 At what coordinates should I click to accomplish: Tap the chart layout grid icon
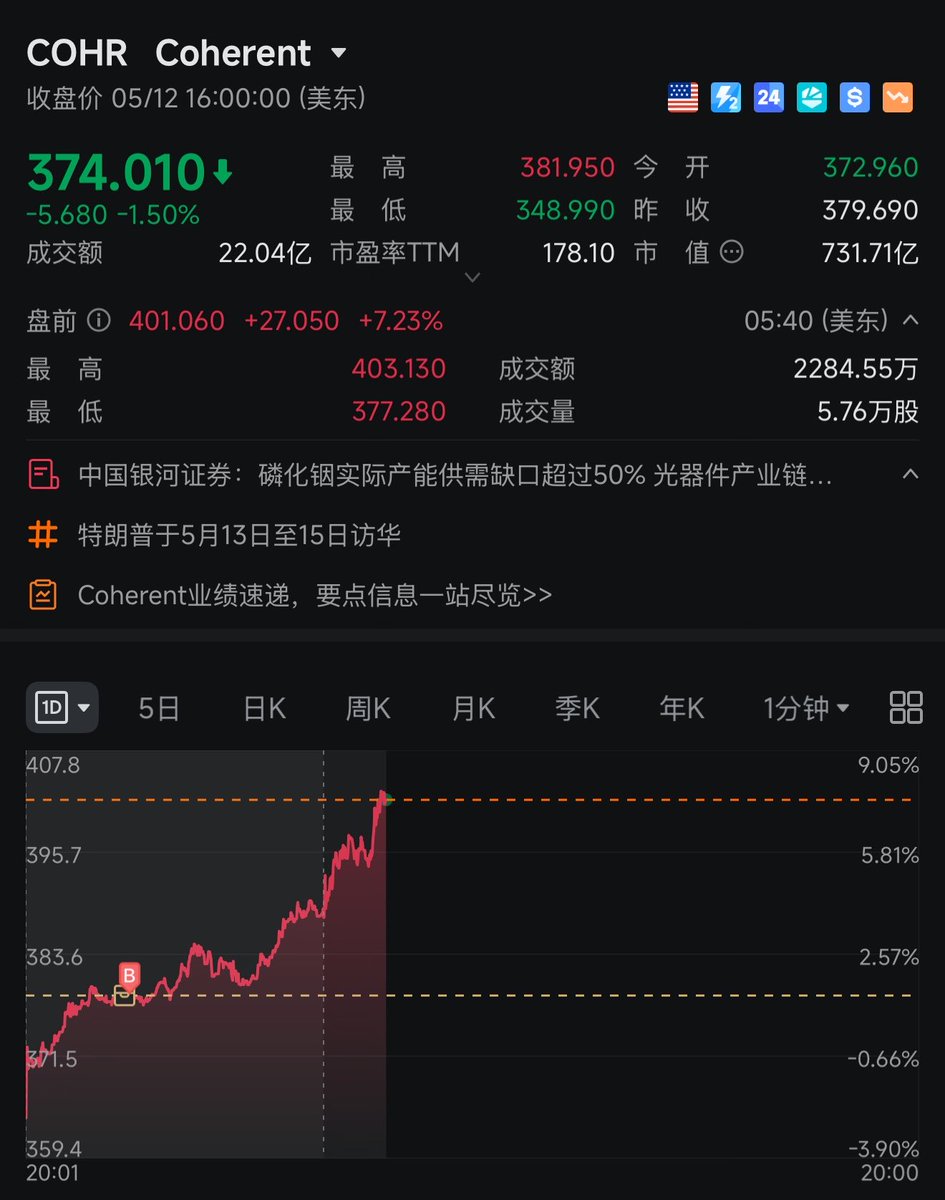(x=905, y=707)
